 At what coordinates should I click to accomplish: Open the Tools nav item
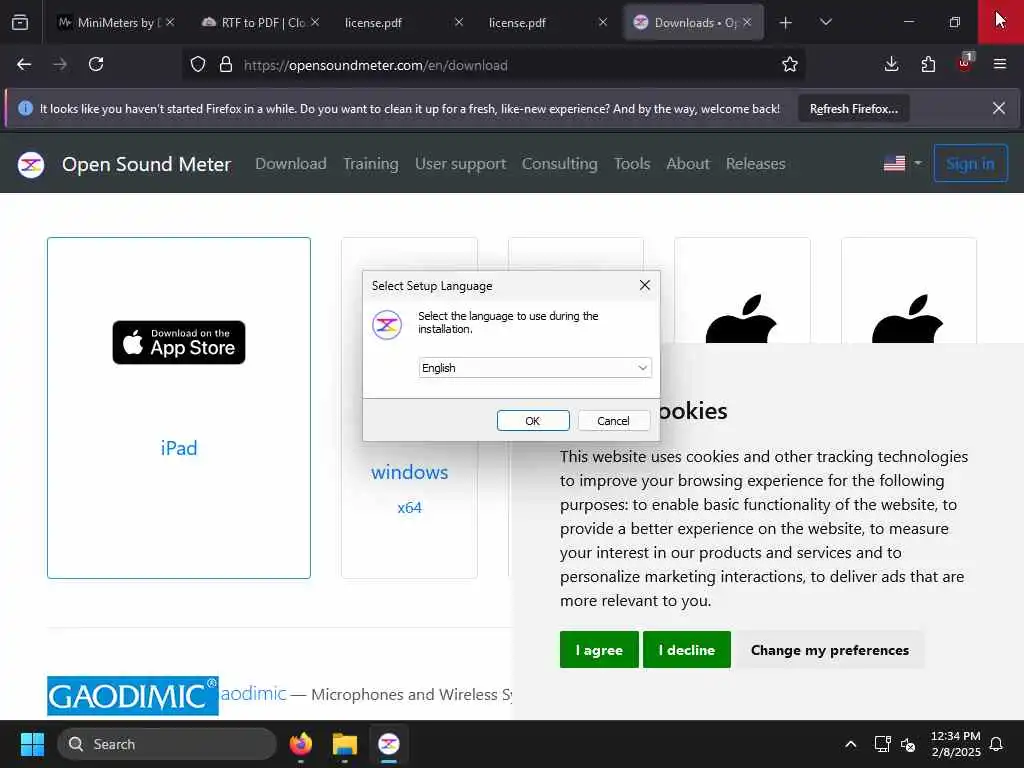632,163
